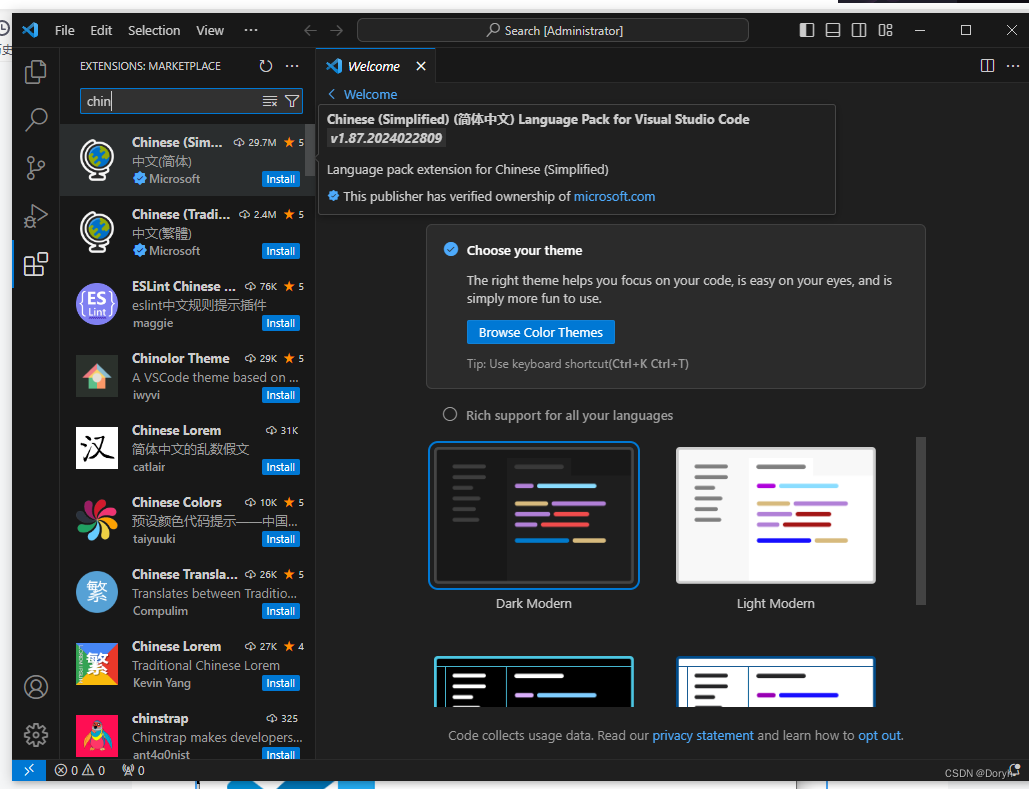
Task: Open the File menu
Action: [64, 30]
